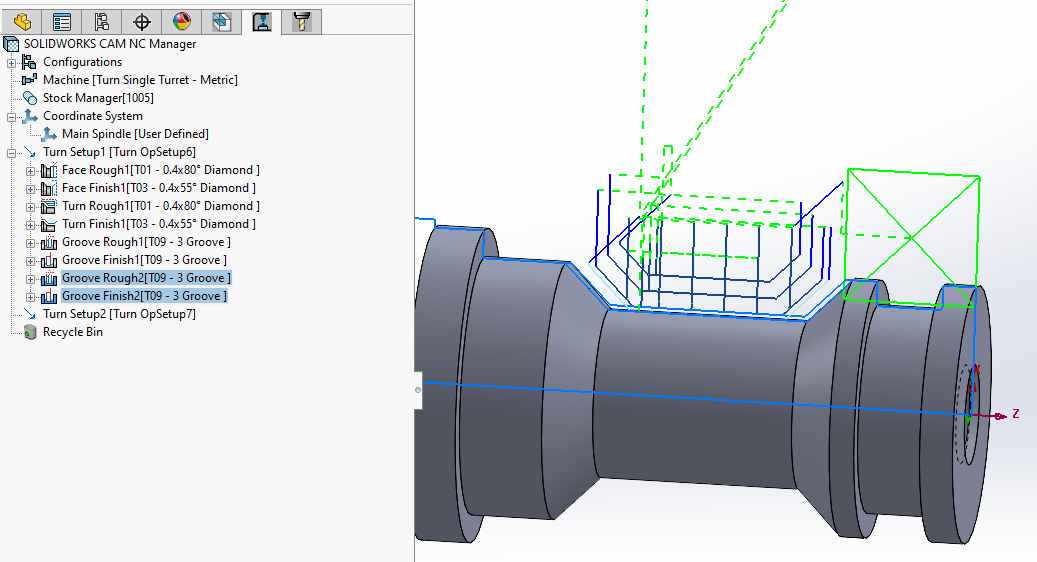Open the ConfigurationManager tab
Viewport: 1037px width, 562px height.
tap(101, 21)
